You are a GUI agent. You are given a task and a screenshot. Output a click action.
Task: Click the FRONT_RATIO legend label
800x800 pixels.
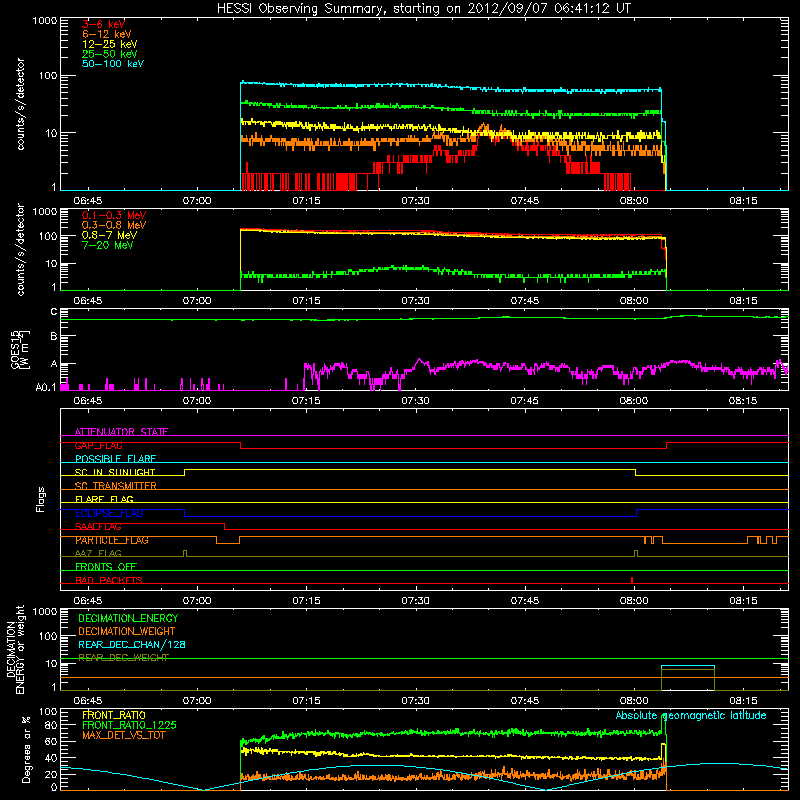point(114,716)
